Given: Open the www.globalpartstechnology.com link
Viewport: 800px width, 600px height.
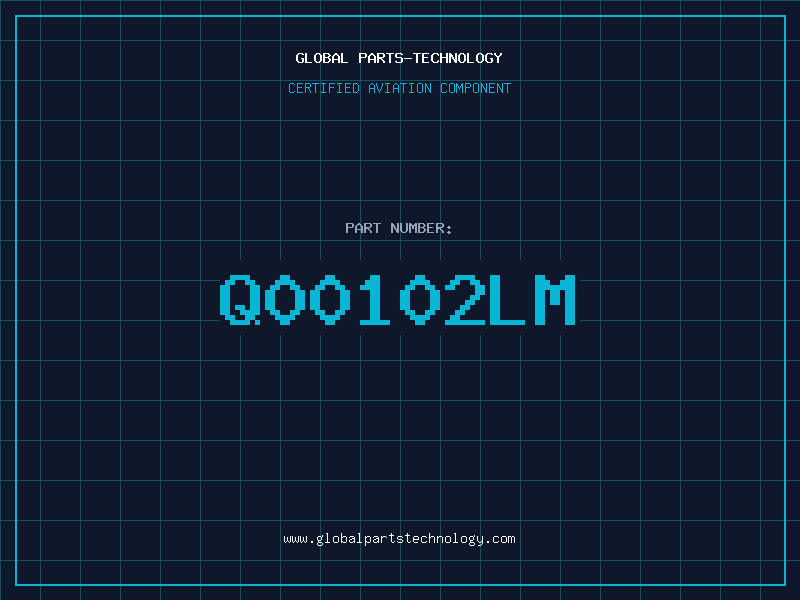Looking at the screenshot, I should [x=399, y=539].
